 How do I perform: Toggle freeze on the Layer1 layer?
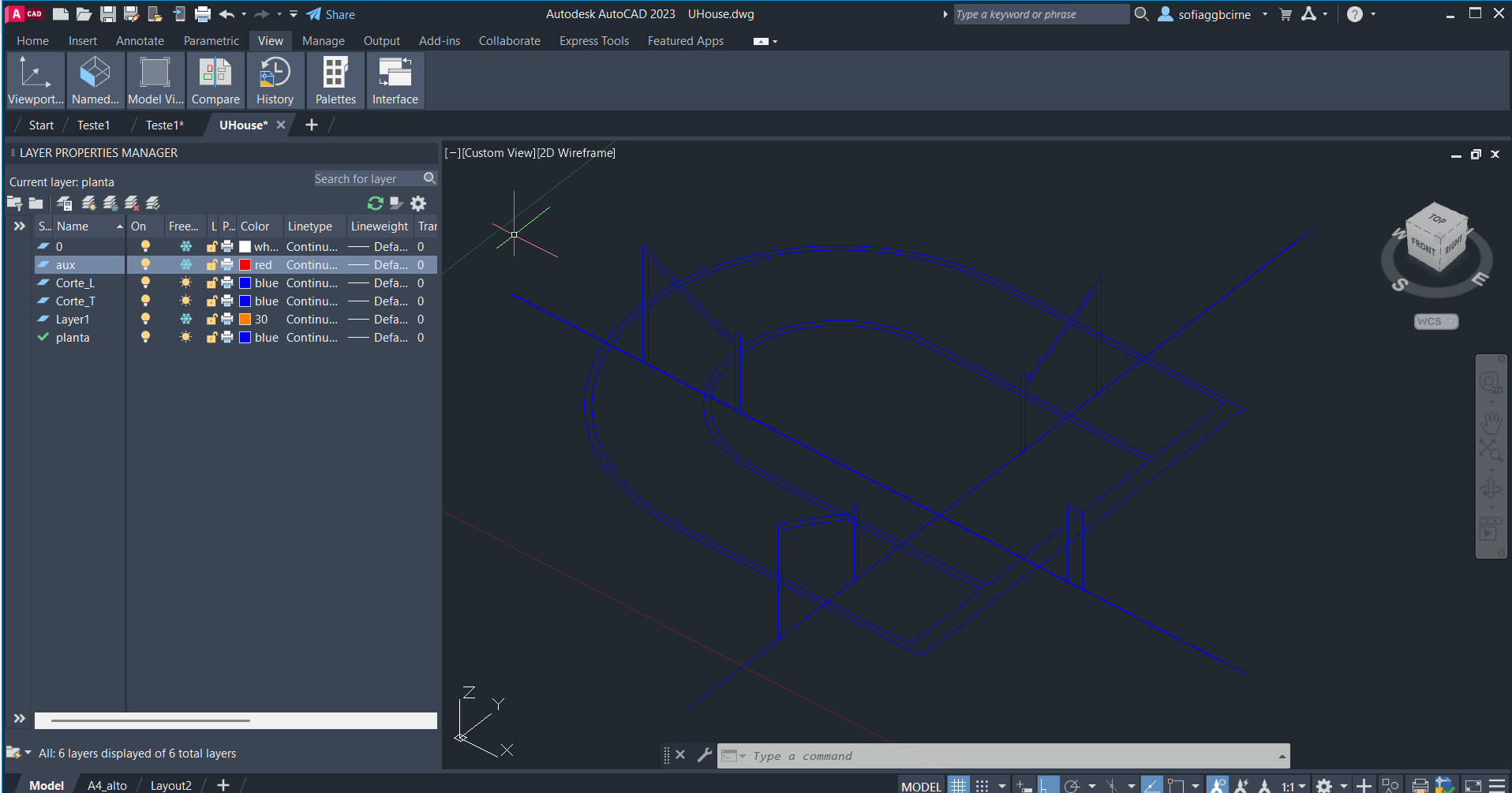point(185,320)
